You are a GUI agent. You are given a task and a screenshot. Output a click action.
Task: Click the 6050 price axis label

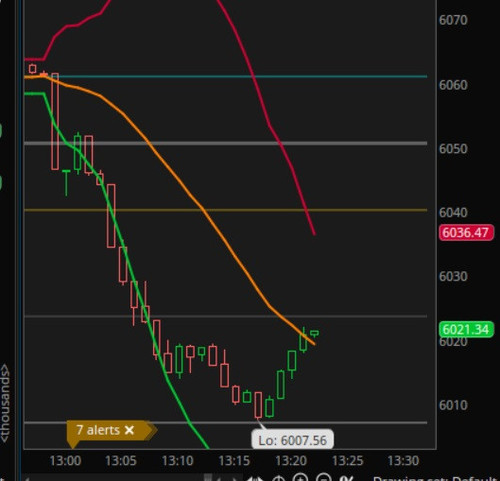pos(453,149)
